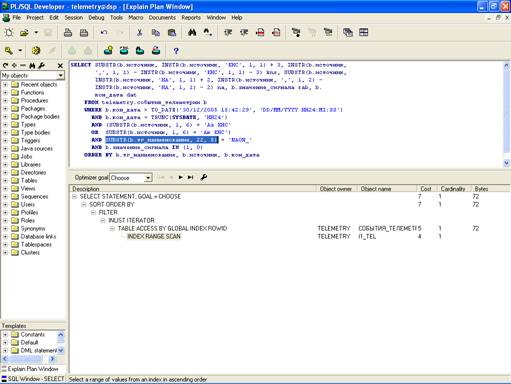Expand the Packages folder

5,108
